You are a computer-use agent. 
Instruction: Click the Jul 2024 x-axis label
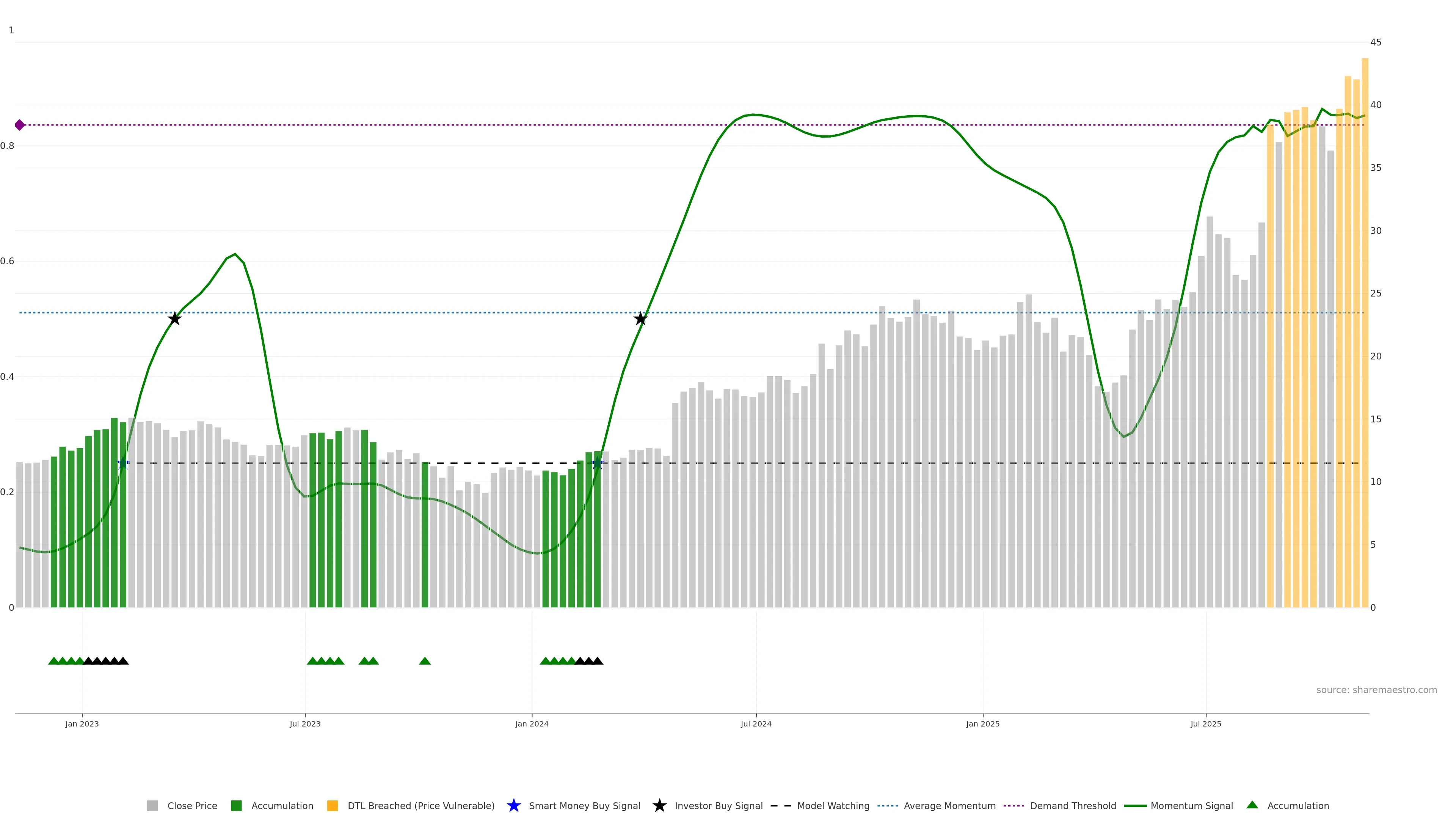tap(756, 724)
